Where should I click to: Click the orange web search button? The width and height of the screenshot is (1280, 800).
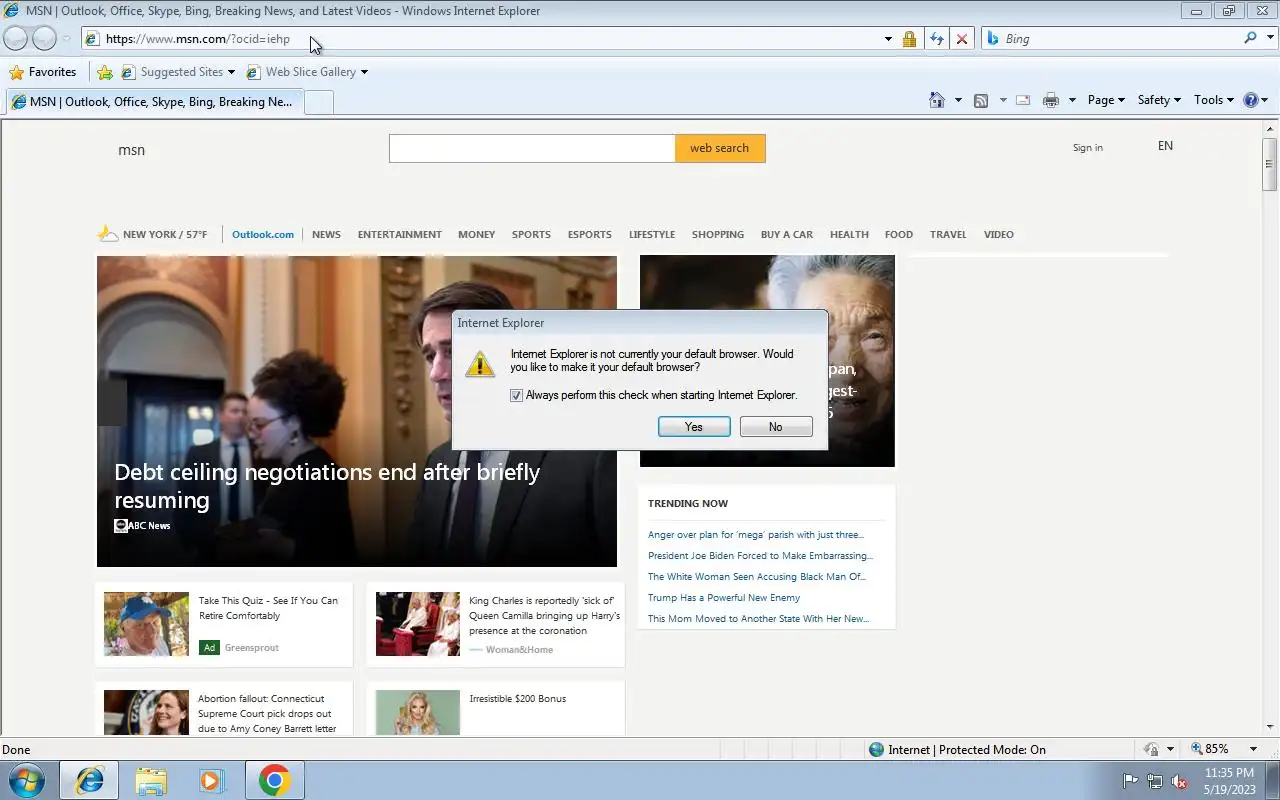click(x=720, y=148)
